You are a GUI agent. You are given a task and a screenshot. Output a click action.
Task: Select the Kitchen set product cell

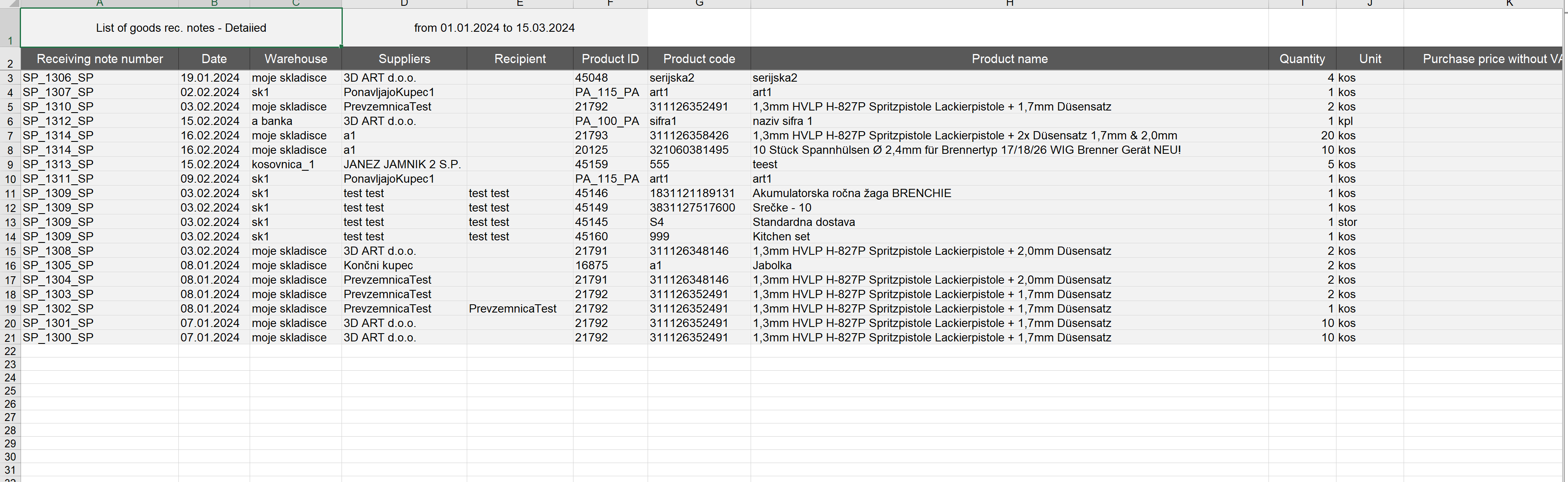coord(781,236)
